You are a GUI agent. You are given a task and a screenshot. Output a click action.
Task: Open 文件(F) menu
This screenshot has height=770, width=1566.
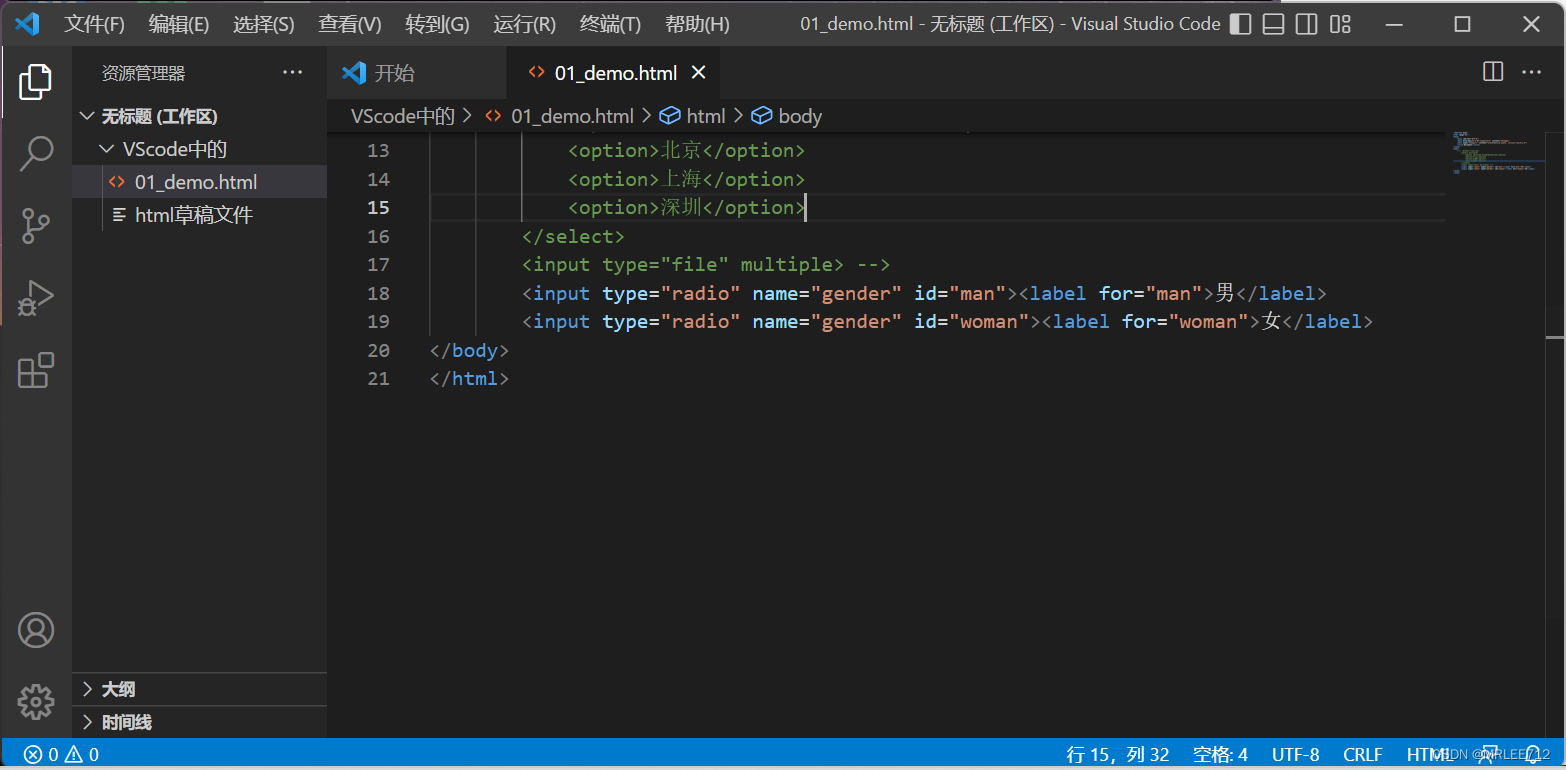[95, 24]
